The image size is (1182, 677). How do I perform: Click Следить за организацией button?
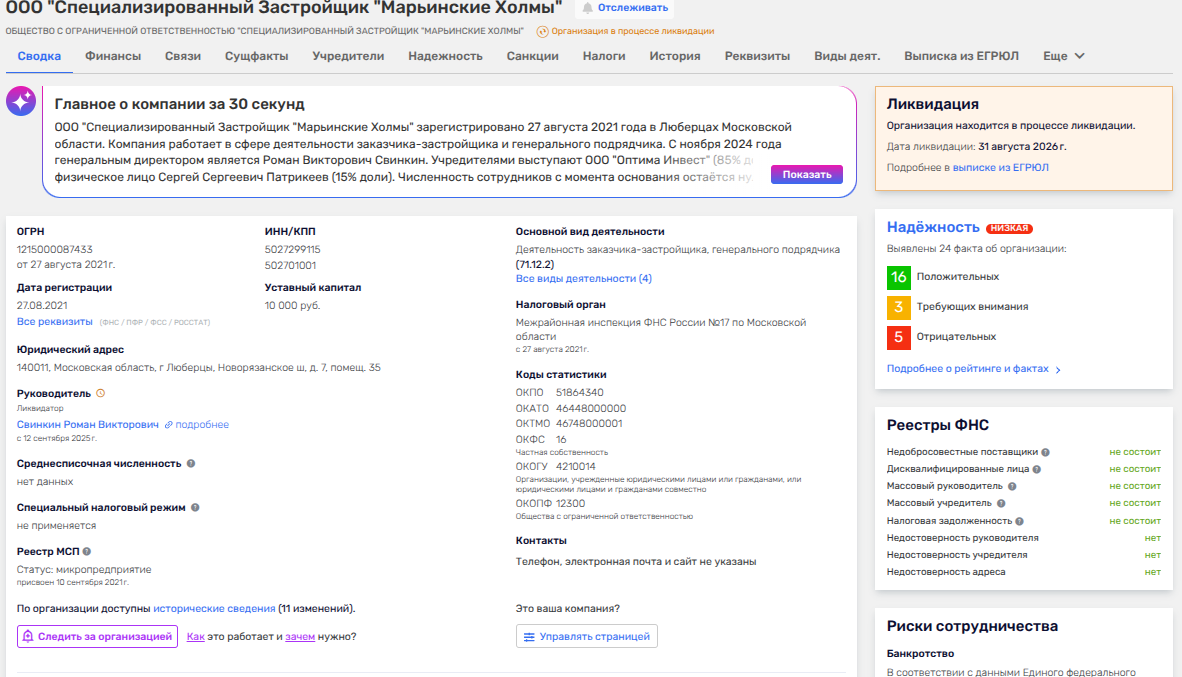point(97,636)
